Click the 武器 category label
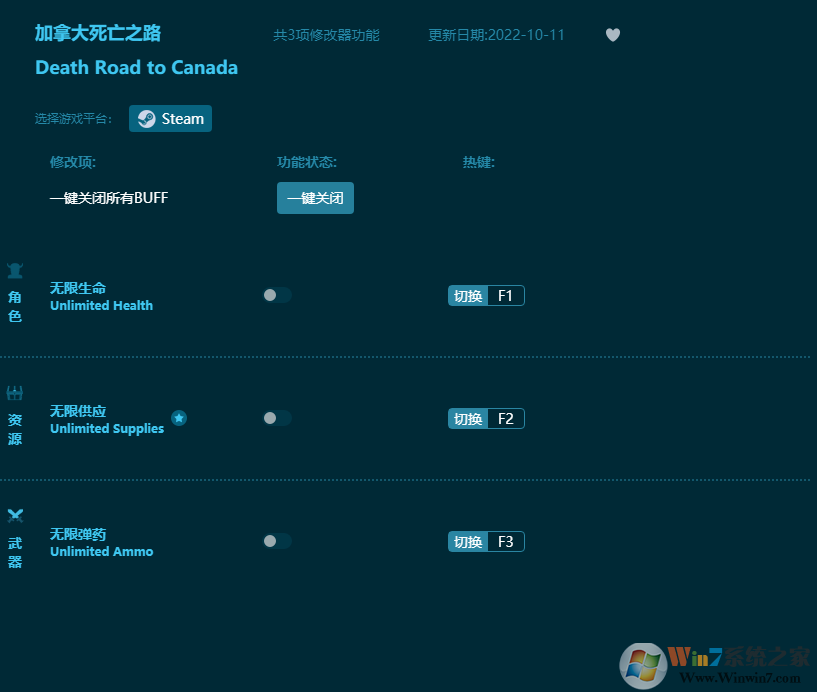 [x=15, y=552]
